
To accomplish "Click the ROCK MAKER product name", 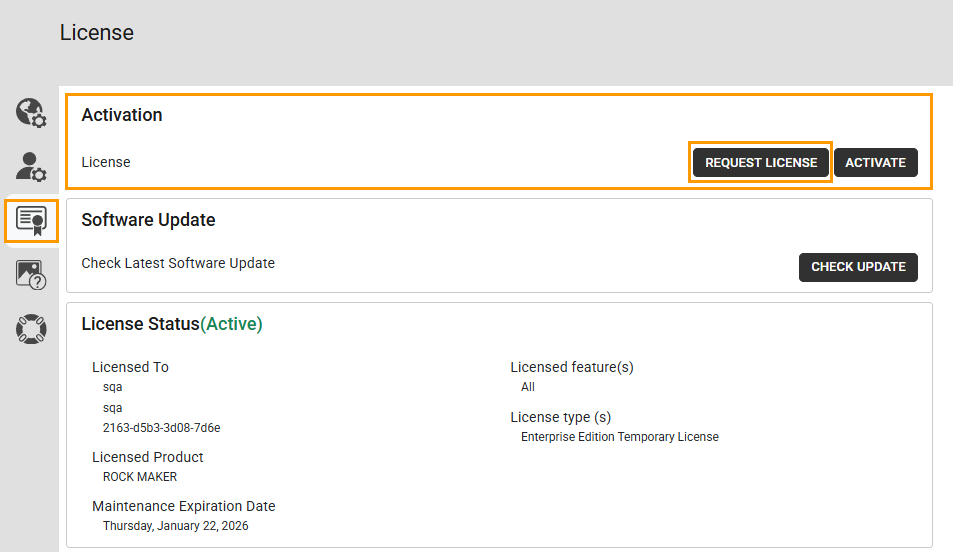I will [x=140, y=477].
